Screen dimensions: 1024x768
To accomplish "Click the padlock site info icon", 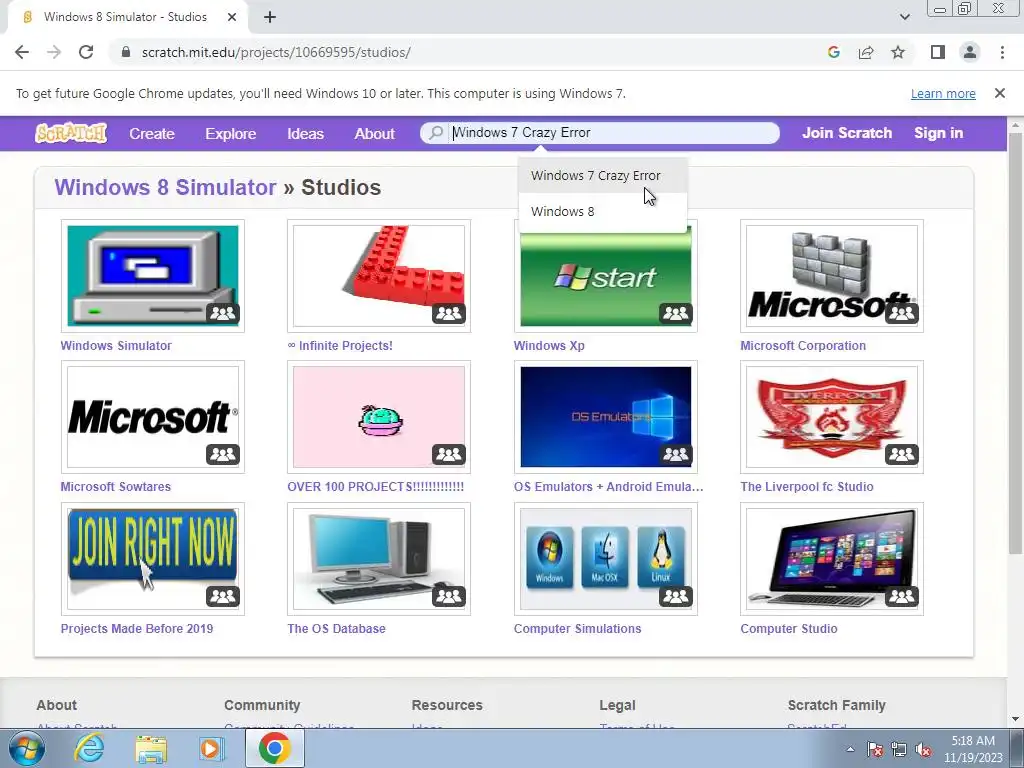I will [x=126, y=52].
